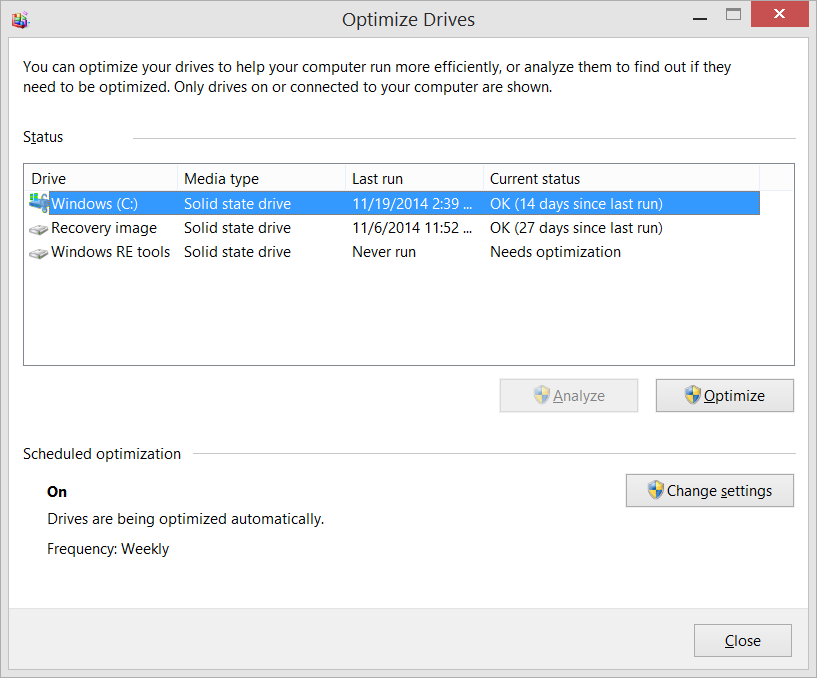
Task: Click the shield icon on Change settings
Action: point(655,490)
